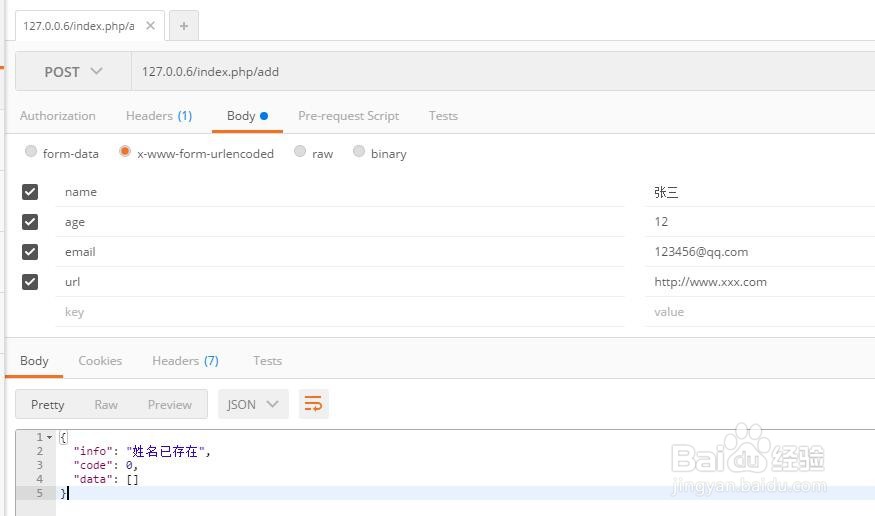Toggle the url parameter checkbox
This screenshot has height=516, width=875.
click(30, 282)
